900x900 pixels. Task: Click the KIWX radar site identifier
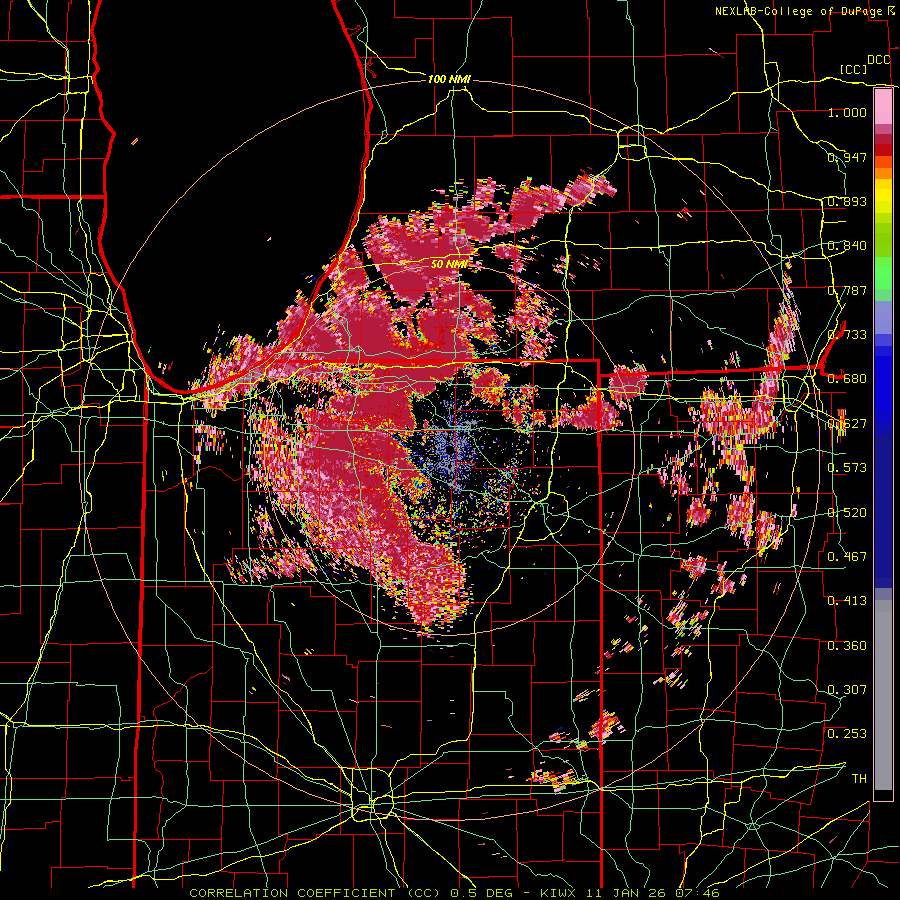[559, 893]
